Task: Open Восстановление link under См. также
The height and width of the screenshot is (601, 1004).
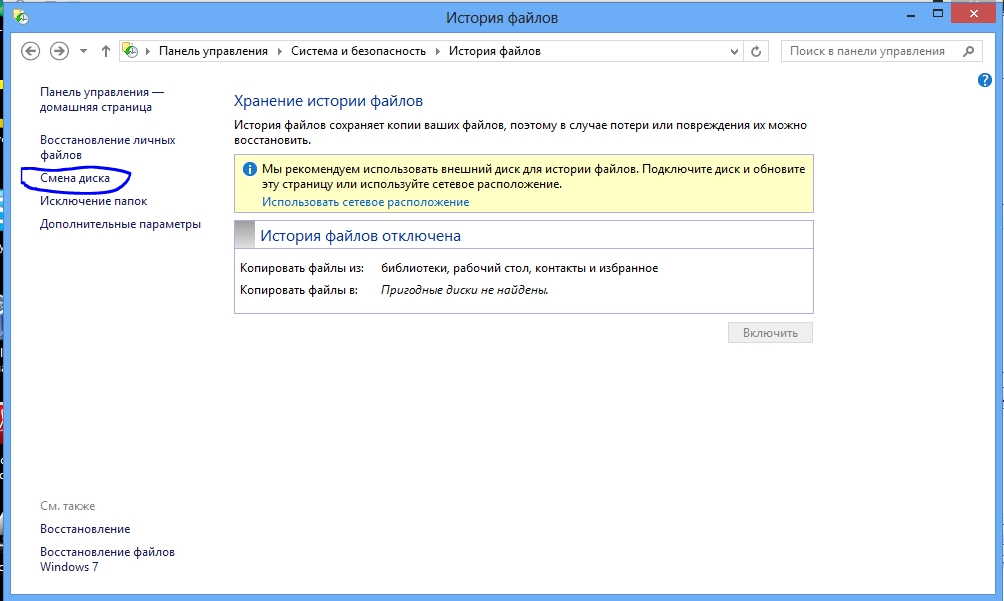Action: coord(85,529)
